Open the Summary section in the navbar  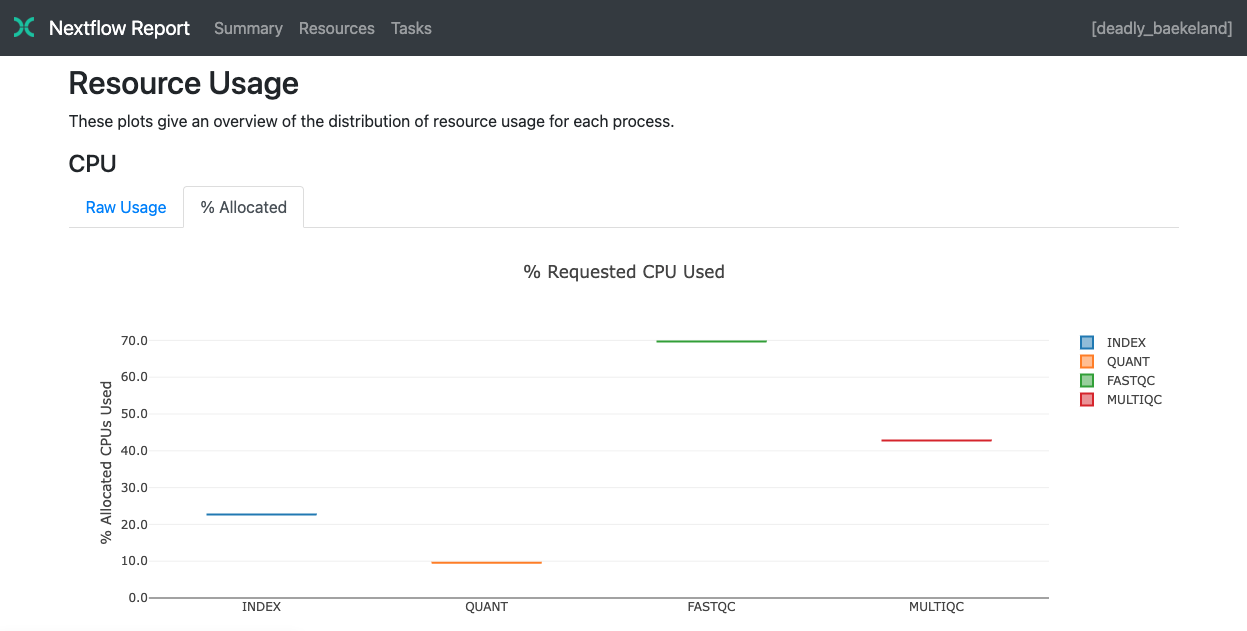pos(248,28)
